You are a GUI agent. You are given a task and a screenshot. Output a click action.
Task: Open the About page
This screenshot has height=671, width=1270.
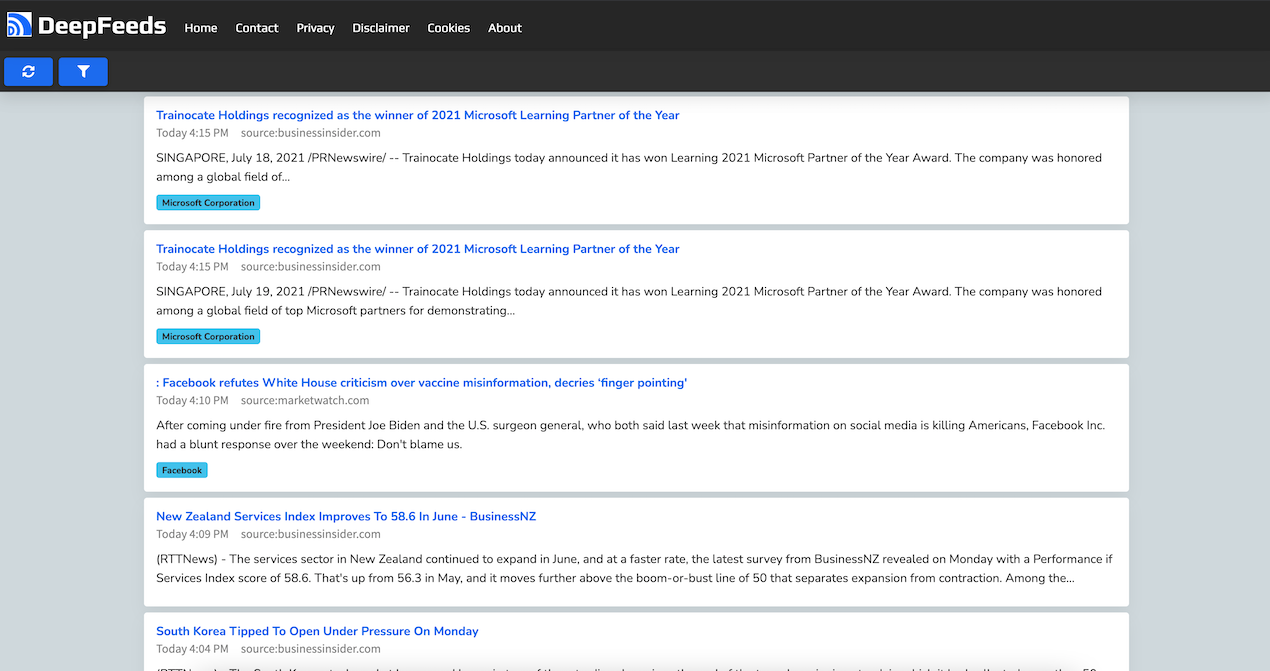pyautogui.click(x=505, y=28)
